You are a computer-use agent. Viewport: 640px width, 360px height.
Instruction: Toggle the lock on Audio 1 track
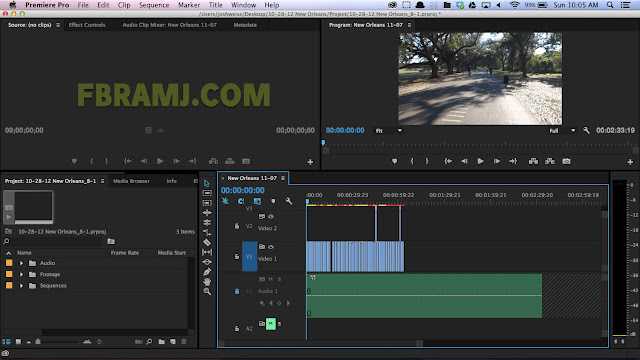pyautogui.click(x=237, y=291)
